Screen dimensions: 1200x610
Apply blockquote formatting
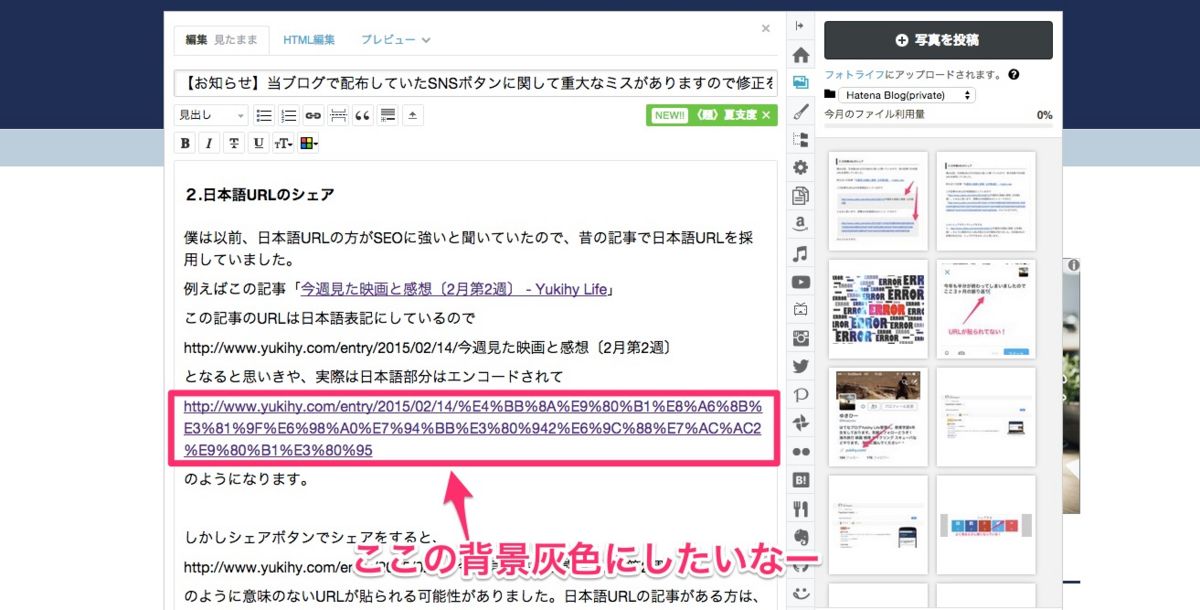[x=363, y=115]
